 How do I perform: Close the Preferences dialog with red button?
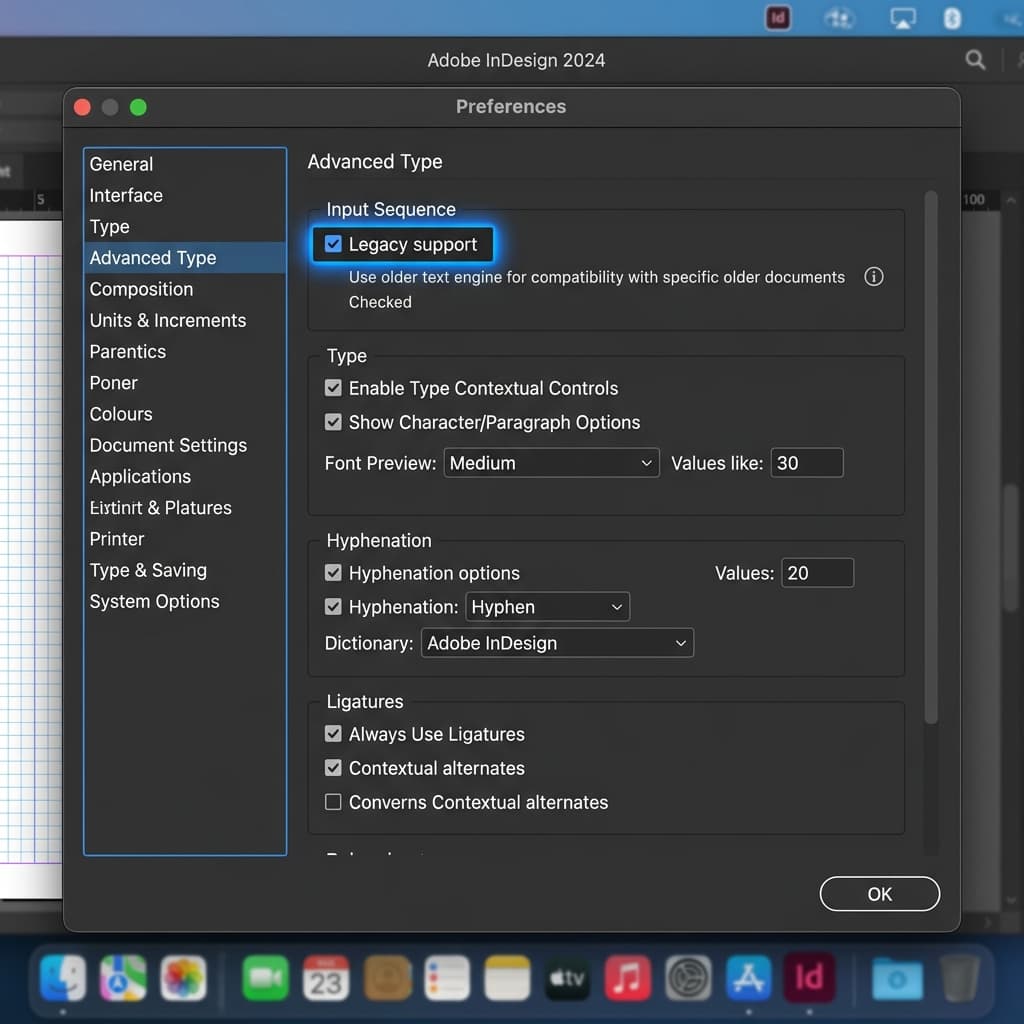(x=82, y=107)
